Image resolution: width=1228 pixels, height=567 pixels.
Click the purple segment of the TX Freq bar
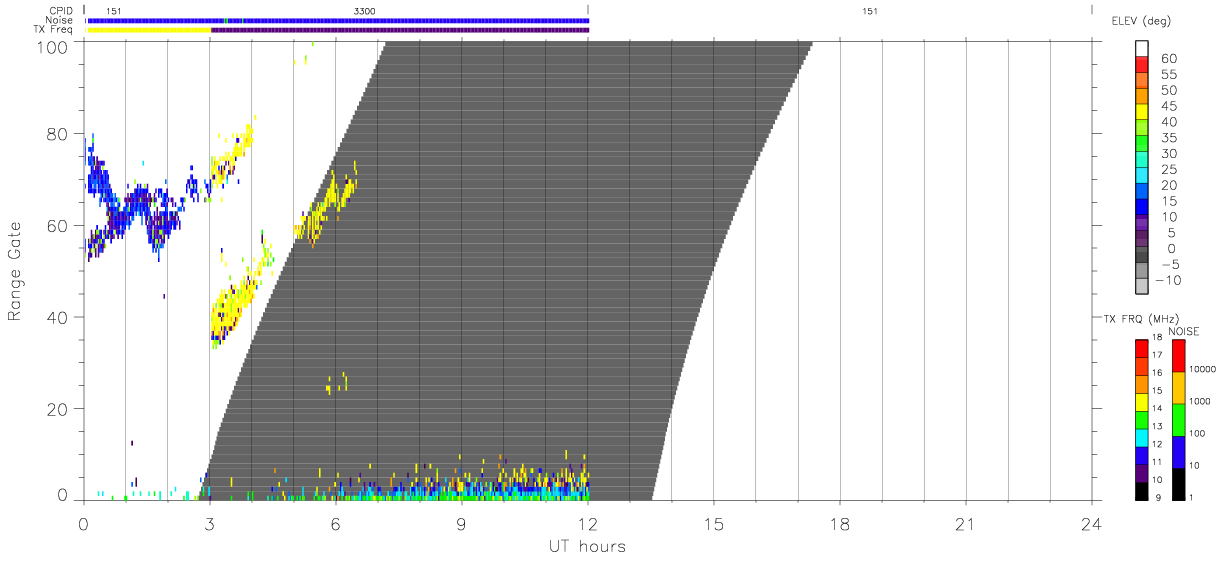pos(400,30)
